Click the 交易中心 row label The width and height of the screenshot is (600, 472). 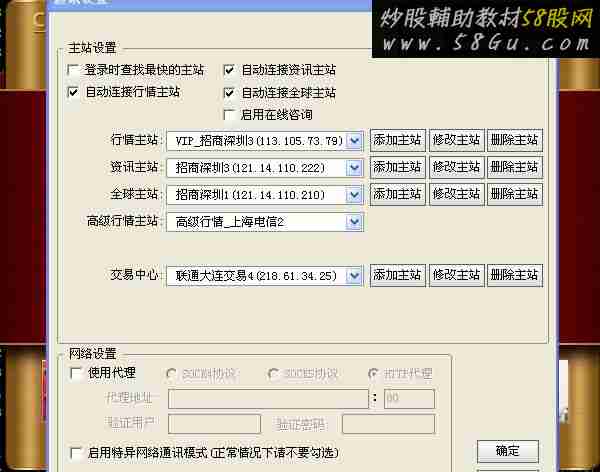point(134,274)
